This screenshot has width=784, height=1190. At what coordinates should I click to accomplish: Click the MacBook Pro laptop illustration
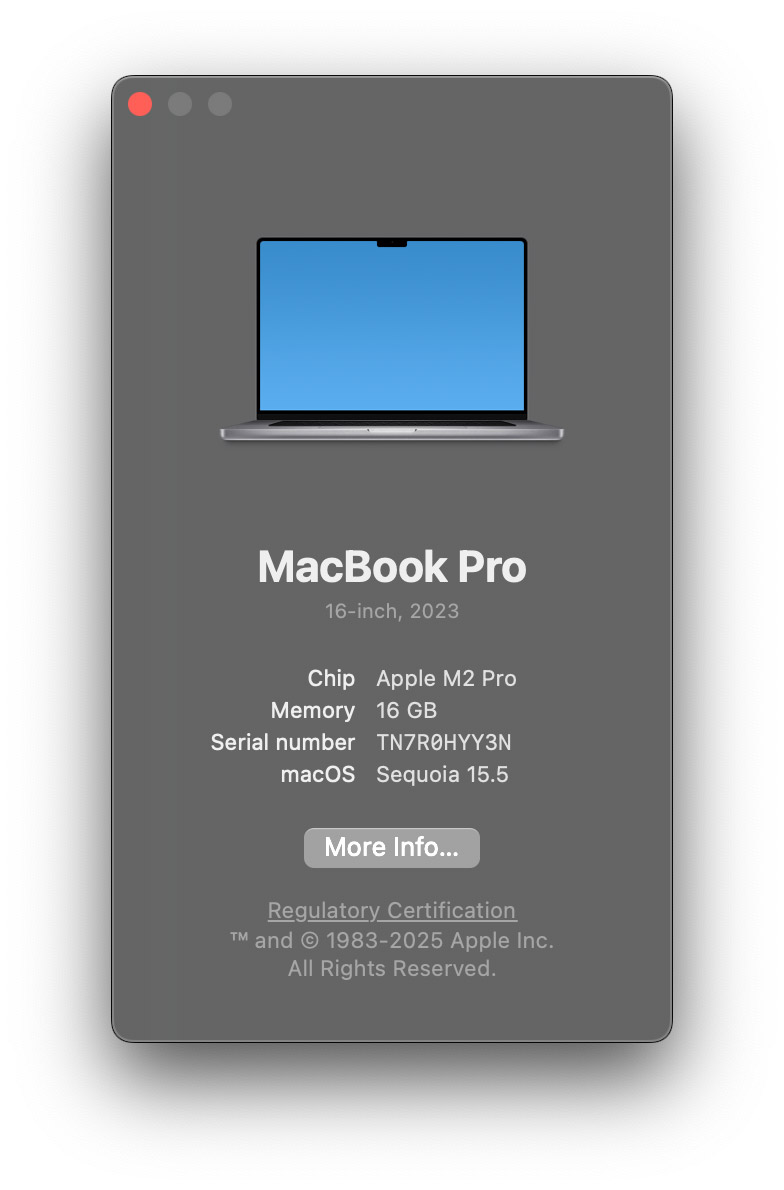pyautogui.click(x=392, y=338)
